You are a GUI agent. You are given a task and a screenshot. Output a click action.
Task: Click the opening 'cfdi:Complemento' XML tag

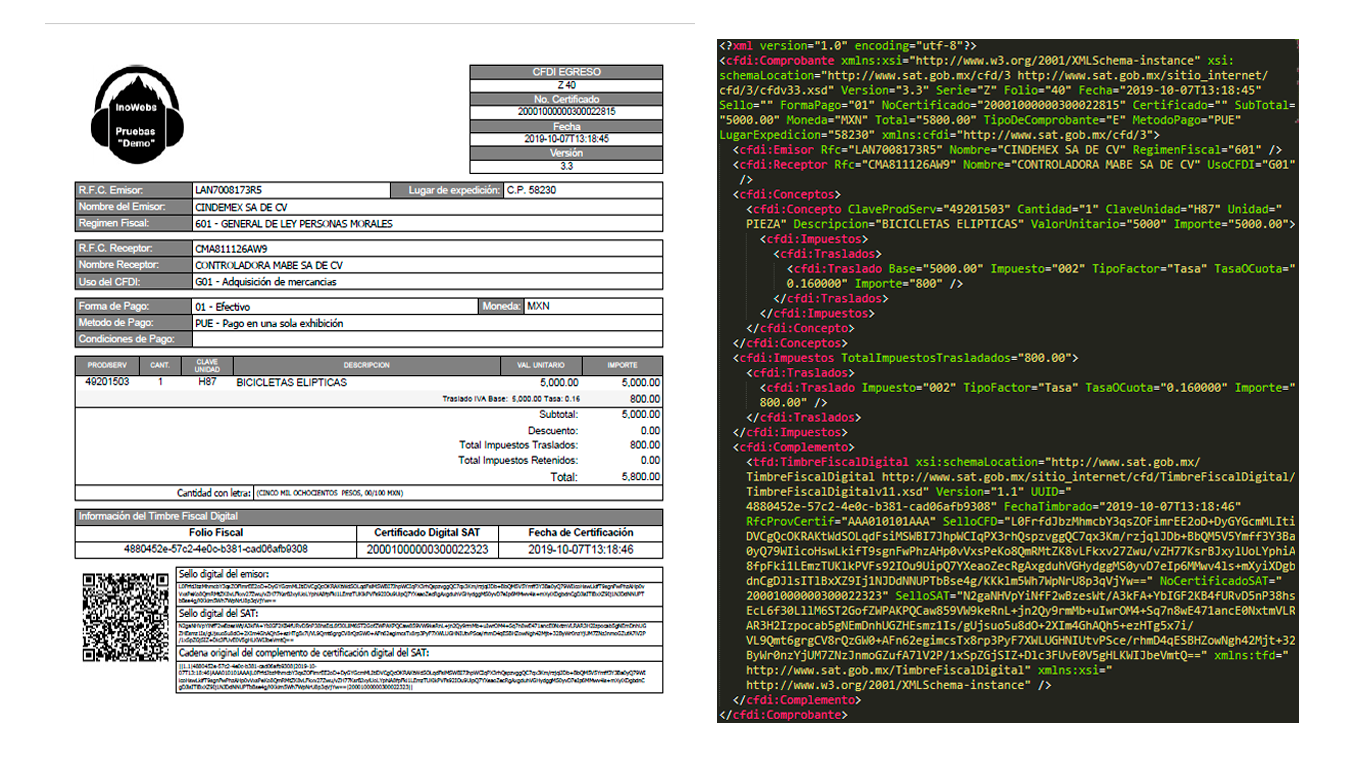(x=792, y=446)
